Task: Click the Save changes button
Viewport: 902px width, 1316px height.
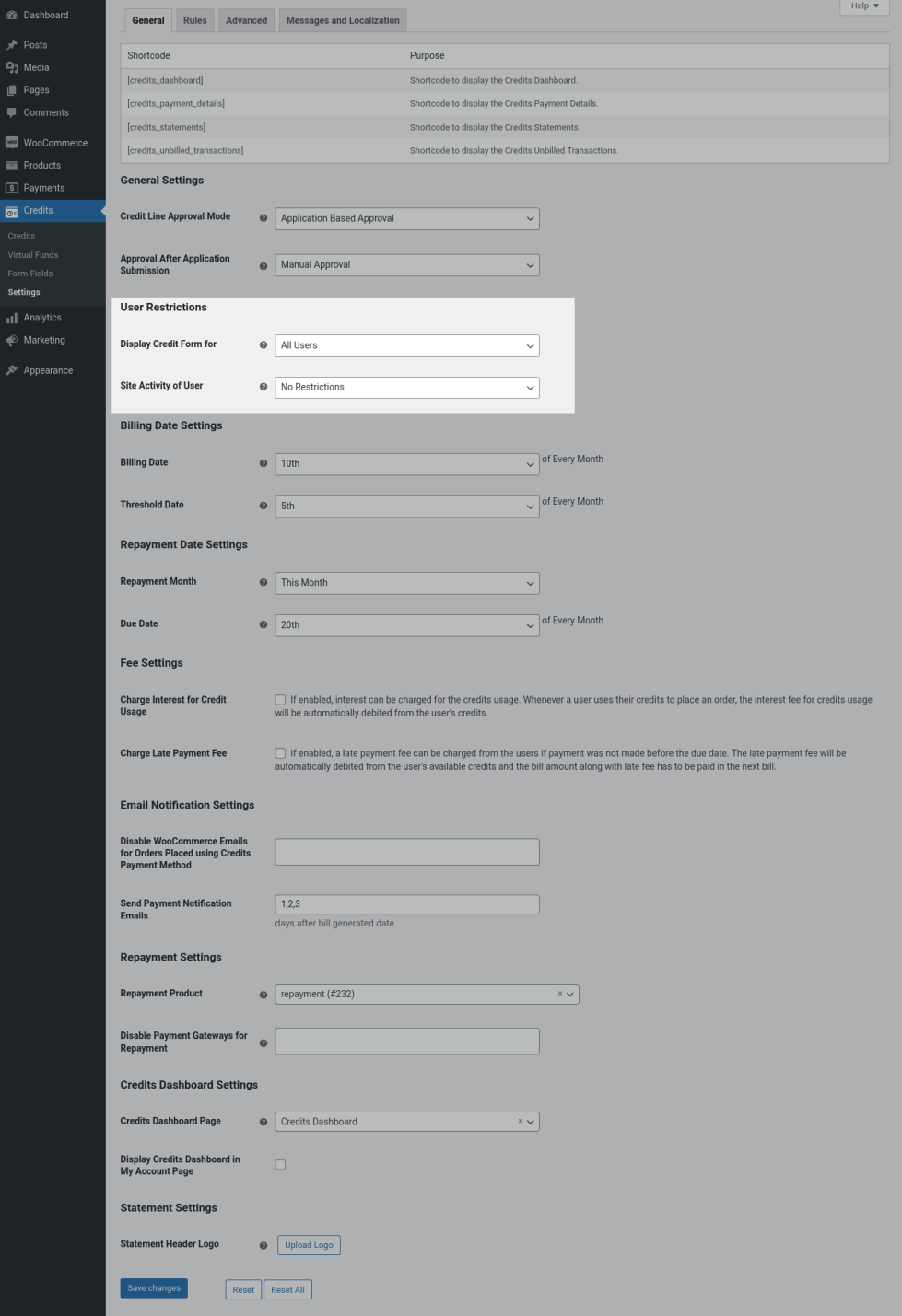Action: [x=154, y=1288]
